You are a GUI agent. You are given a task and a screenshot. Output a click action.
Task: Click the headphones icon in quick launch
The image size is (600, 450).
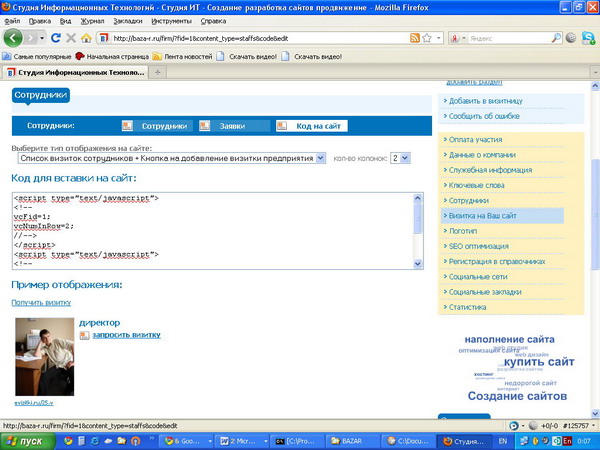point(135,441)
